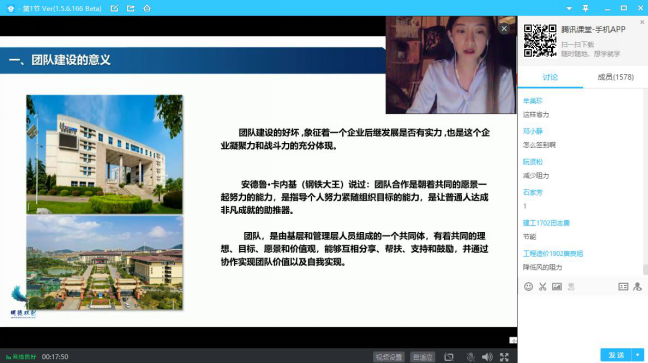Open the title bar dropdown triangle menu
This screenshot has width=648, height=363.
[x=569, y=8]
